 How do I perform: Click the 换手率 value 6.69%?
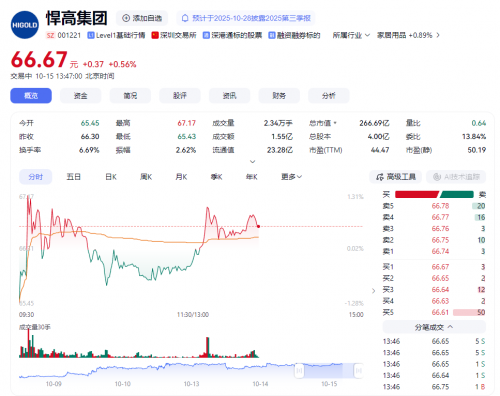coord(89,150)
